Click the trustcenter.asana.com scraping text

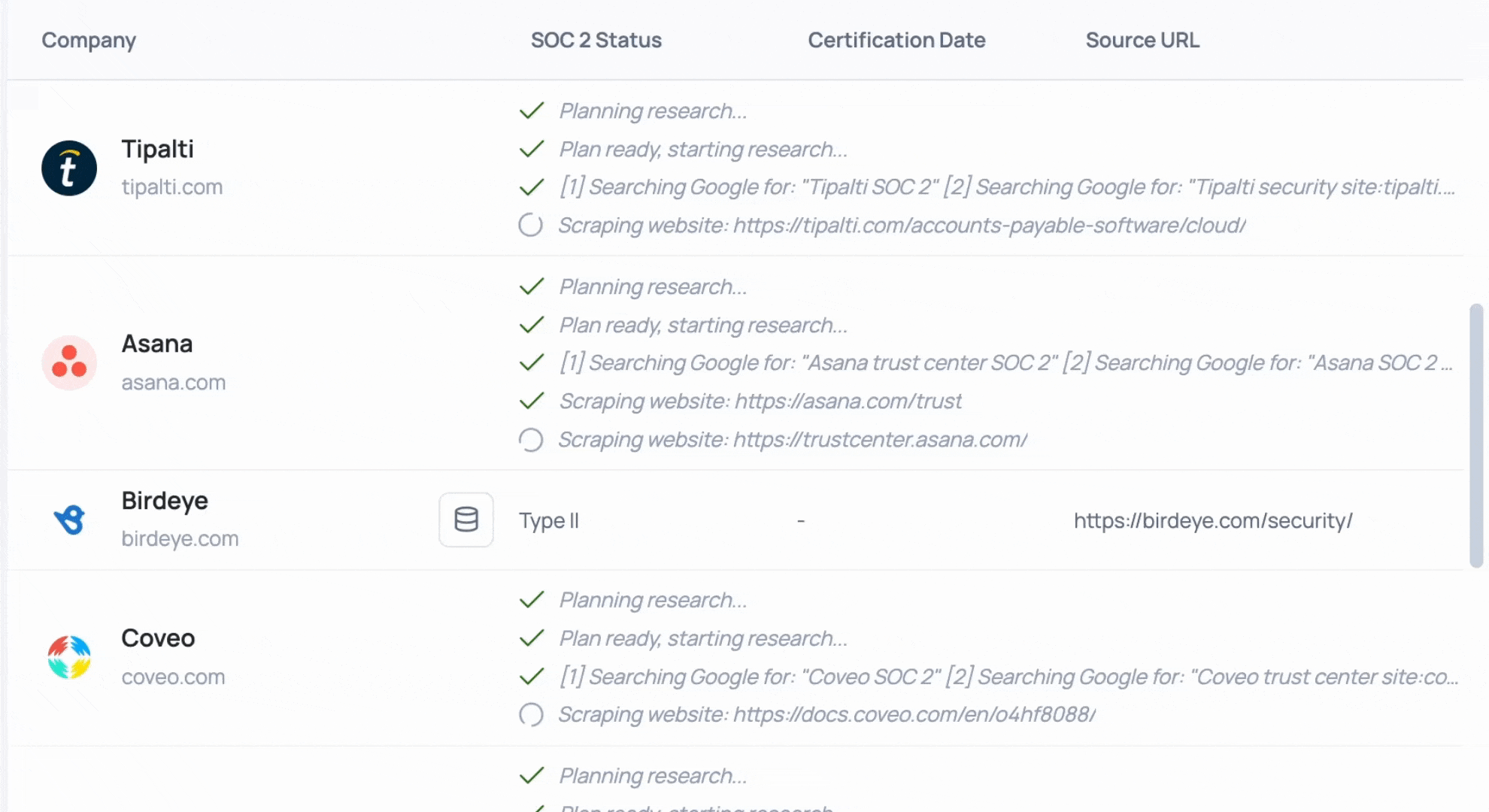point(793,440)
